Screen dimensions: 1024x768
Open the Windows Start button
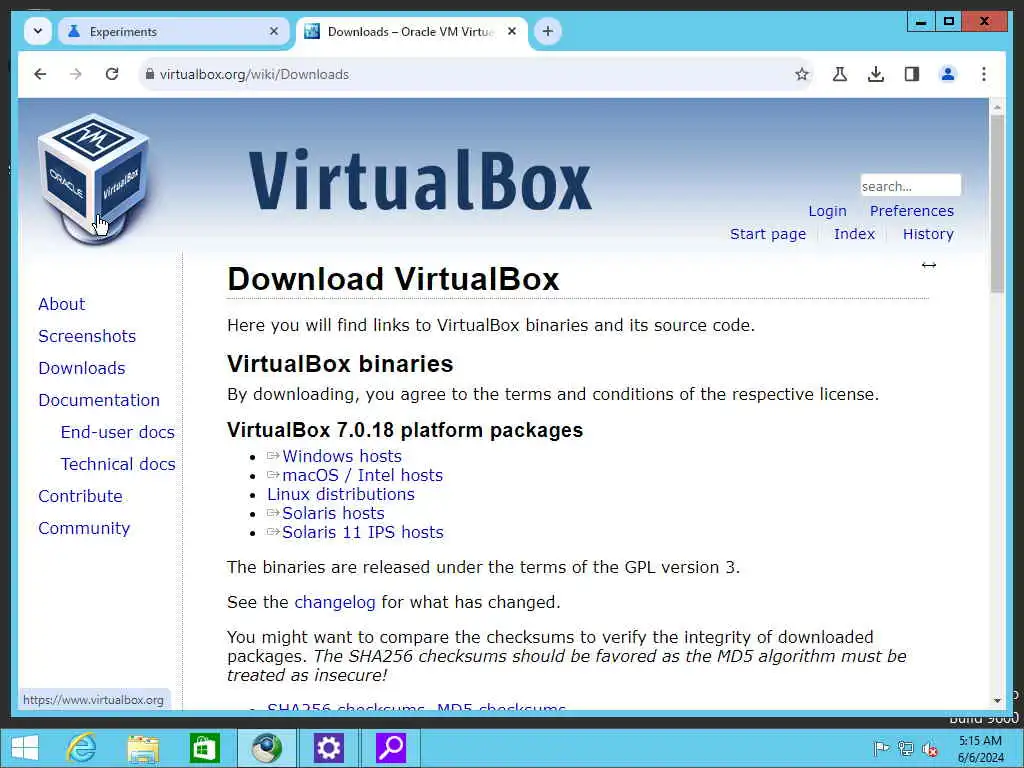click(x=25, y=748)
